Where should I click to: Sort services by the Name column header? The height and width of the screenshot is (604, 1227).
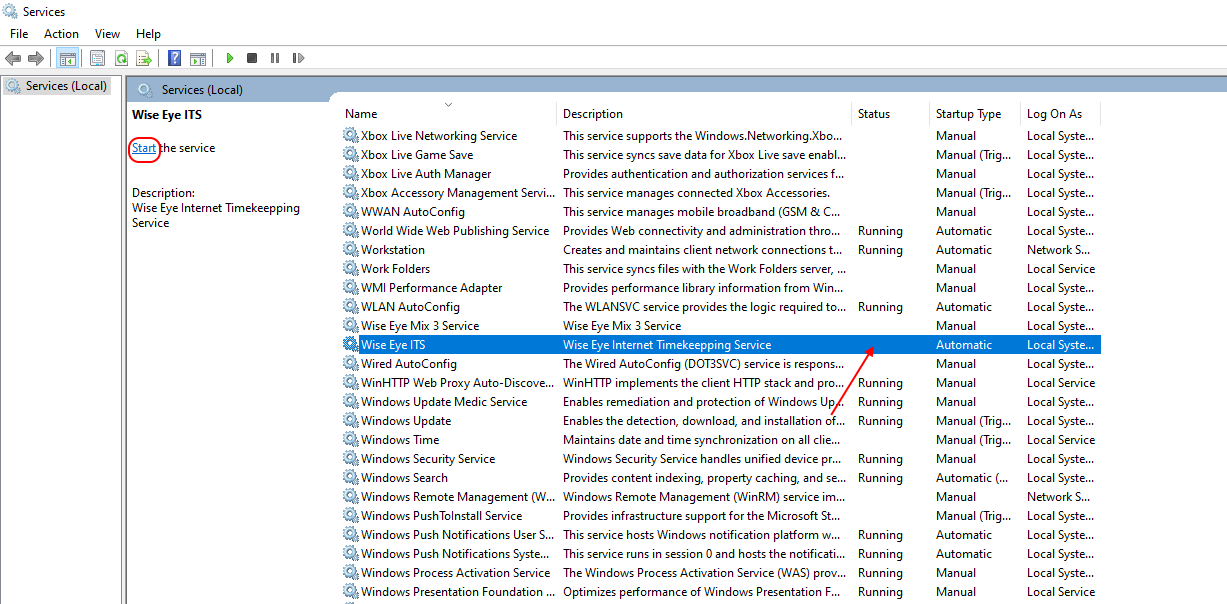(x=361, y=114)
